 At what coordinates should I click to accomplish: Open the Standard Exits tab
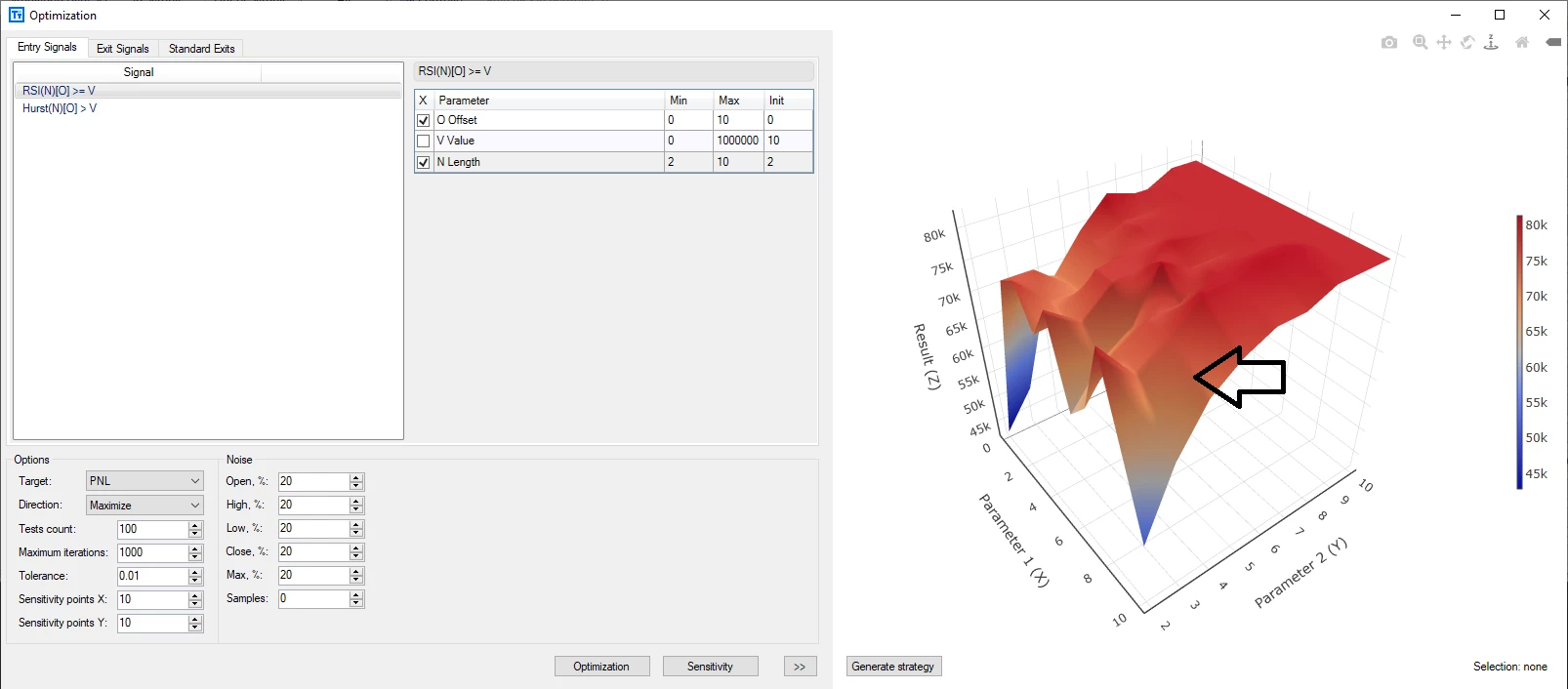(x=202, y=49)
